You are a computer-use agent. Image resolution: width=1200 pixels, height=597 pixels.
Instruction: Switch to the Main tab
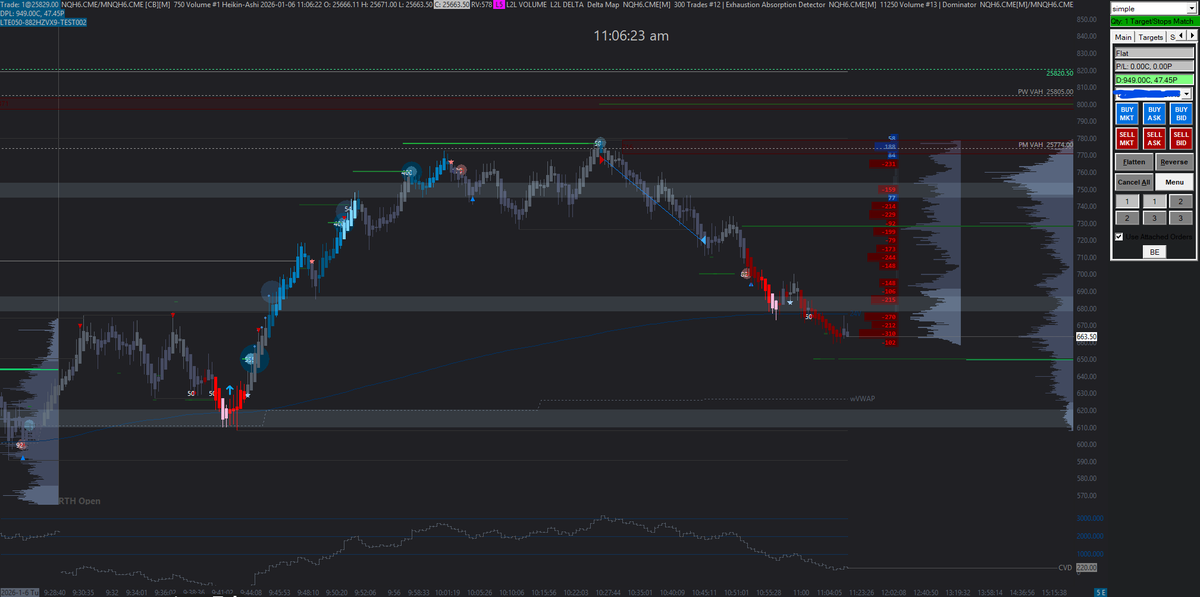(1124, 37)
